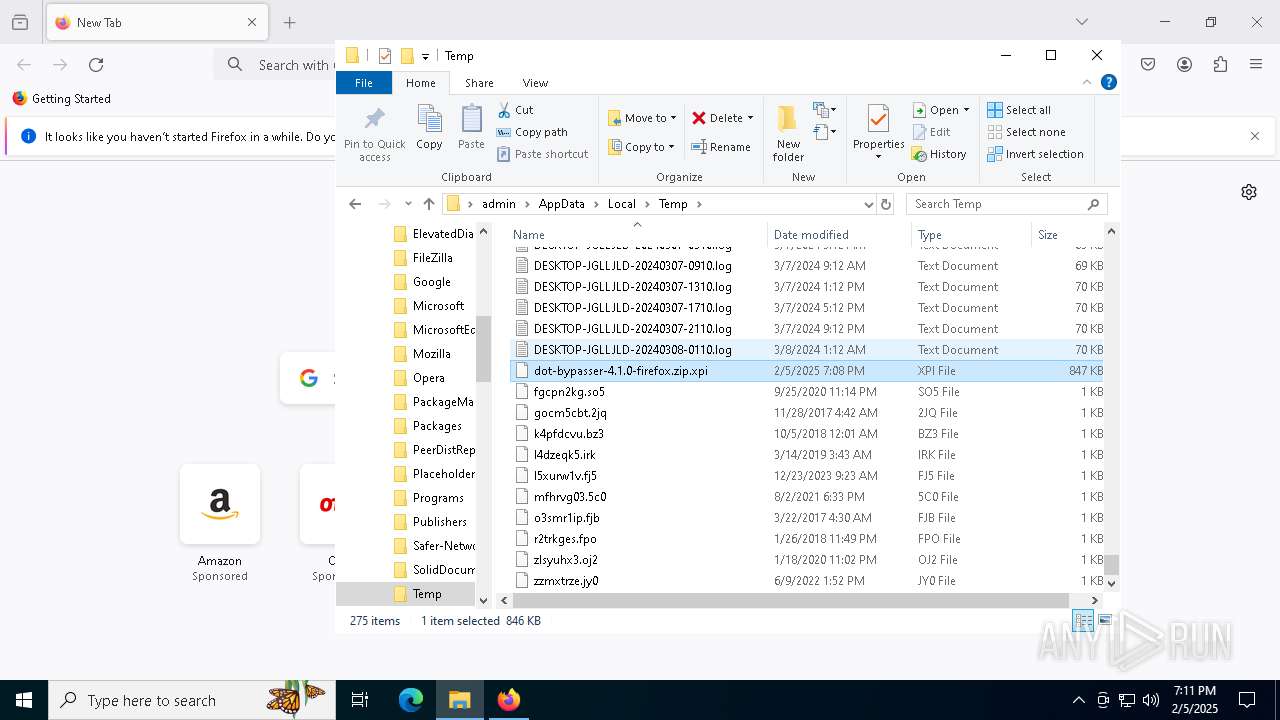Screen dimensions: 1280x720
Task: Reload the Firefox page
Action: point(96,65)
